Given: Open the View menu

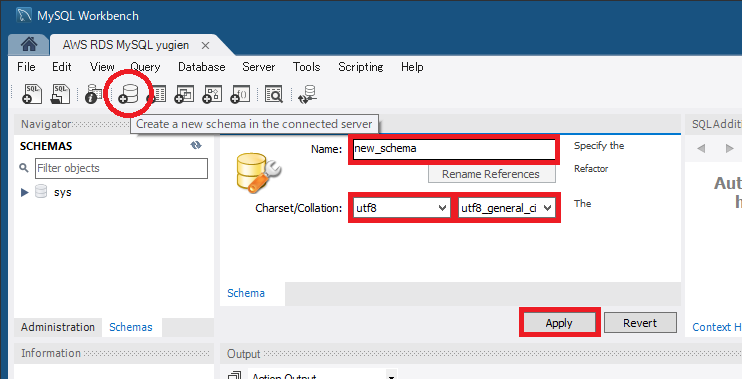Looking at the screenshot, I should 102,67.
